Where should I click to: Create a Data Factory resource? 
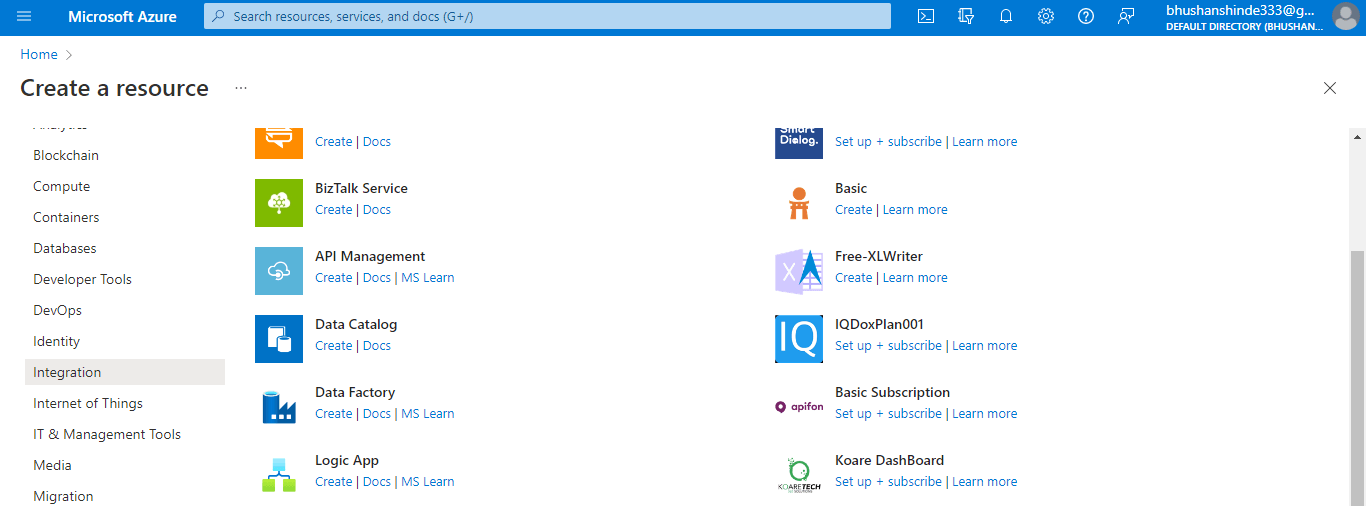click(333, 413)
